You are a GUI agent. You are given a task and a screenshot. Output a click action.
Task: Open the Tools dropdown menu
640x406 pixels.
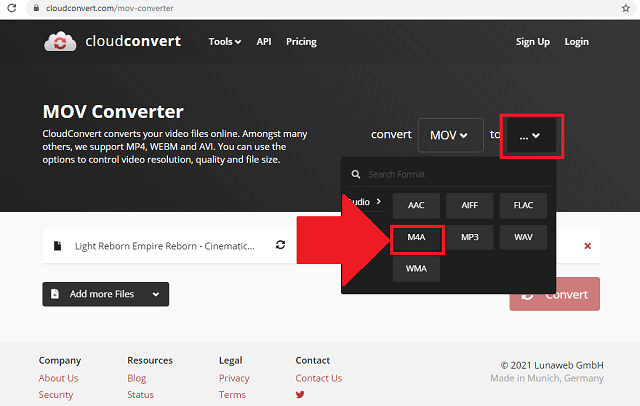tap(224, 42)
